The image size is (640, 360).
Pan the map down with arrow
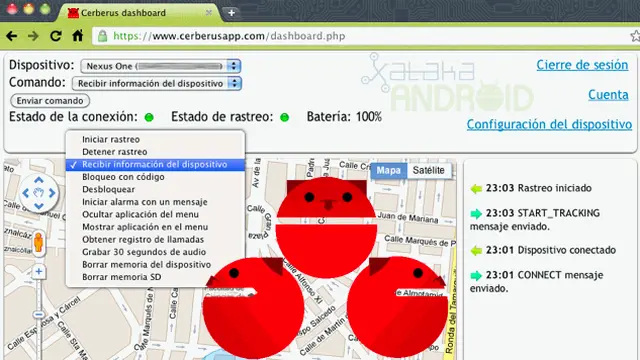coord(39,205)
